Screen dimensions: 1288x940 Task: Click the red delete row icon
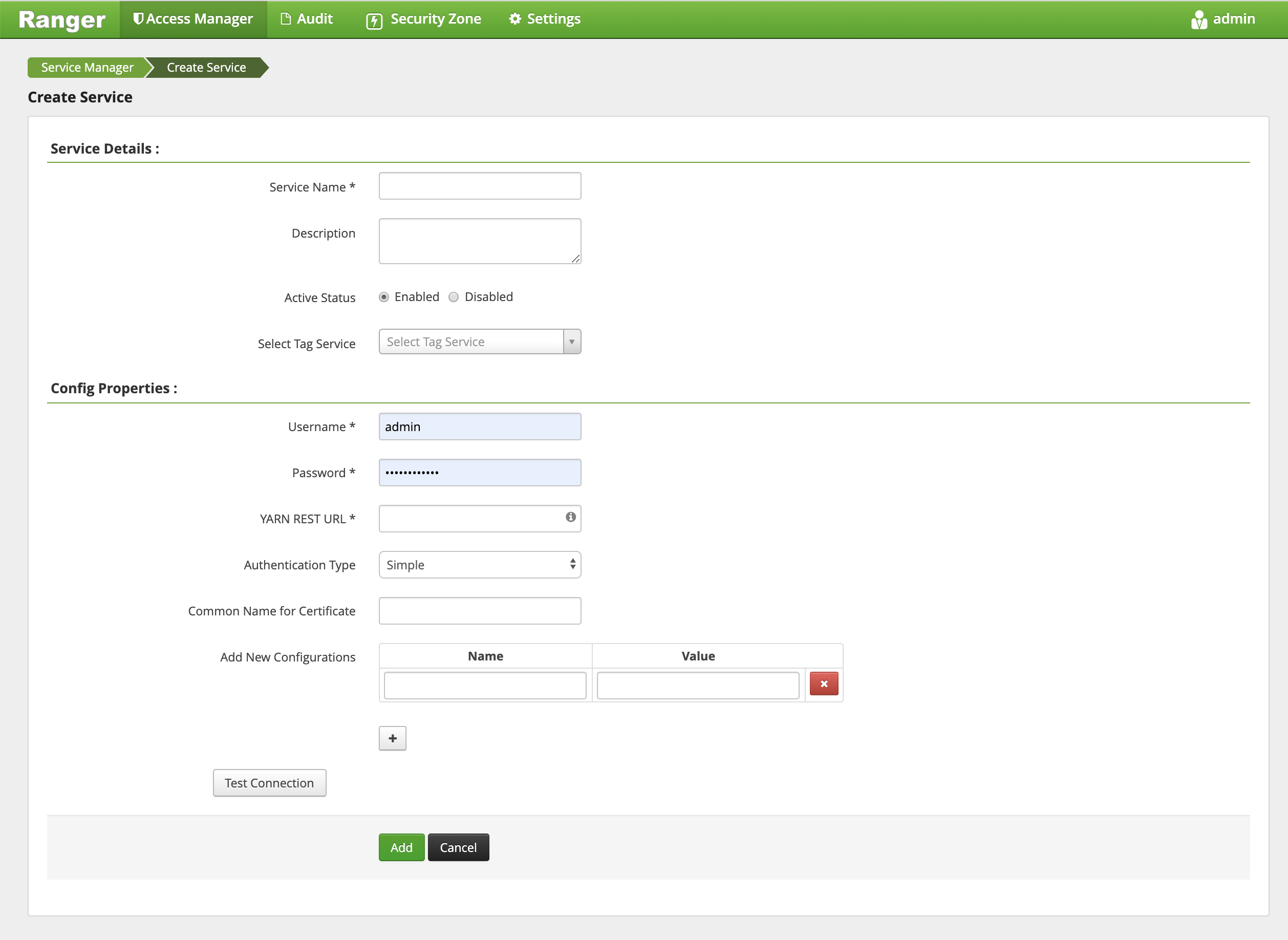823,683
